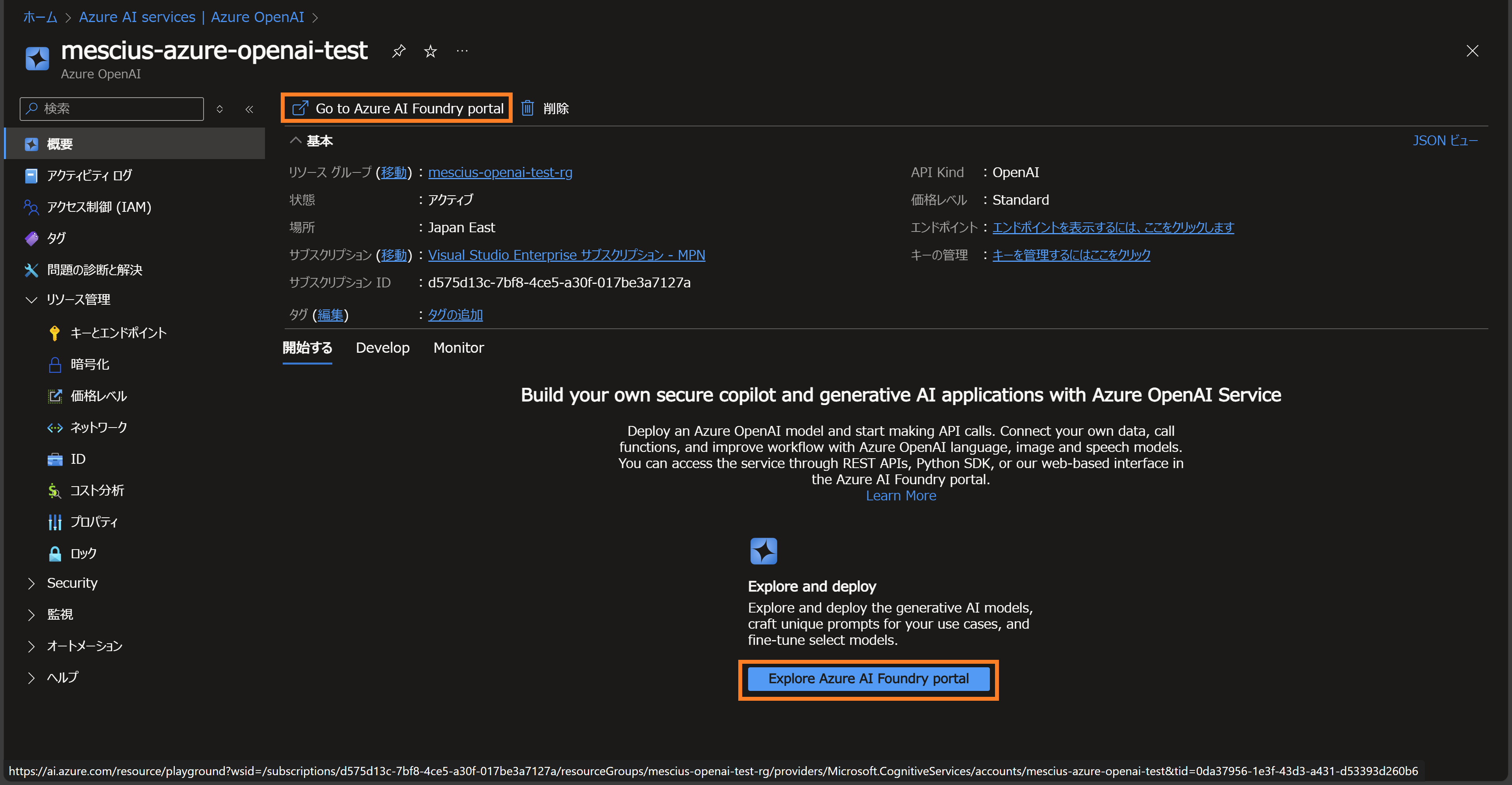This screenshot has height=785, width=1512.
Task: Switch to the Develop tab
Action: (383, 348)
